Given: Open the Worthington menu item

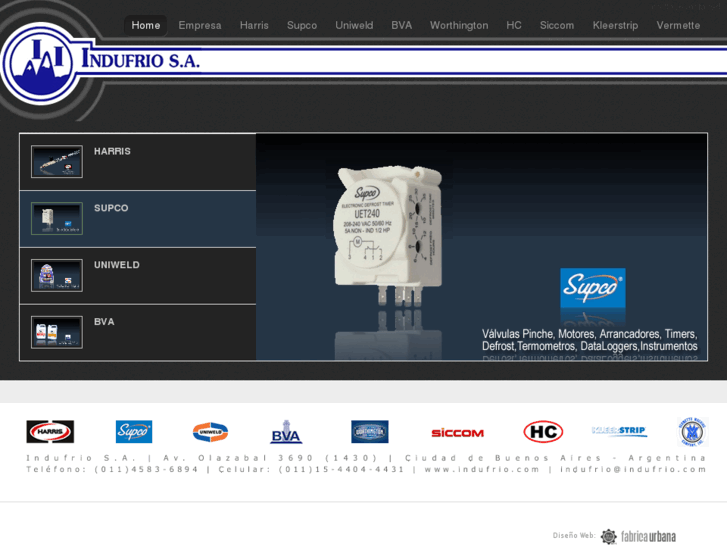Looking at the screenshot, I should point(459,26).
